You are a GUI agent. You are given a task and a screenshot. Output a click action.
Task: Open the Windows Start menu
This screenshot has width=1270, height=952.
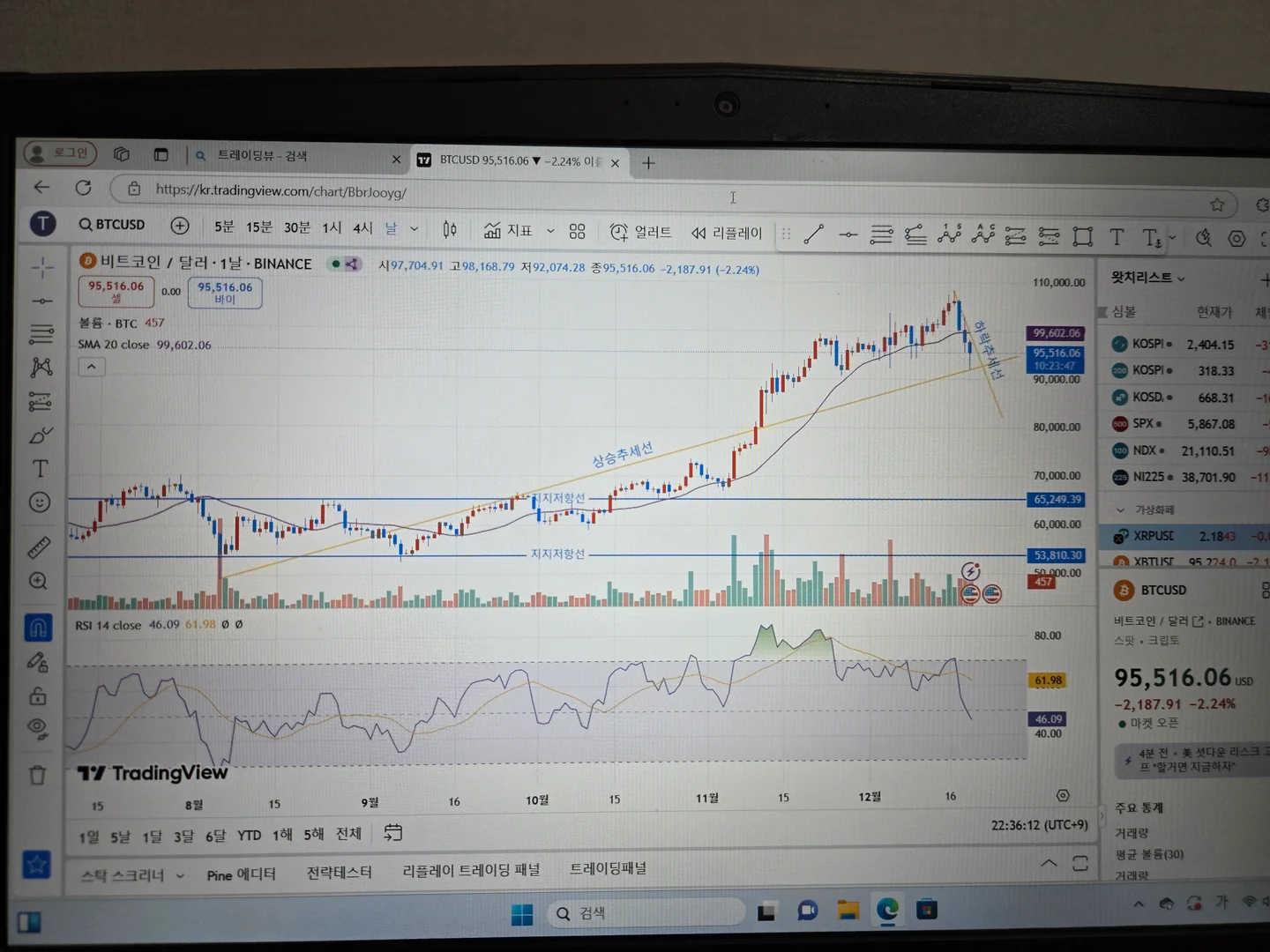pyautogui.click(x=522, y=915)
